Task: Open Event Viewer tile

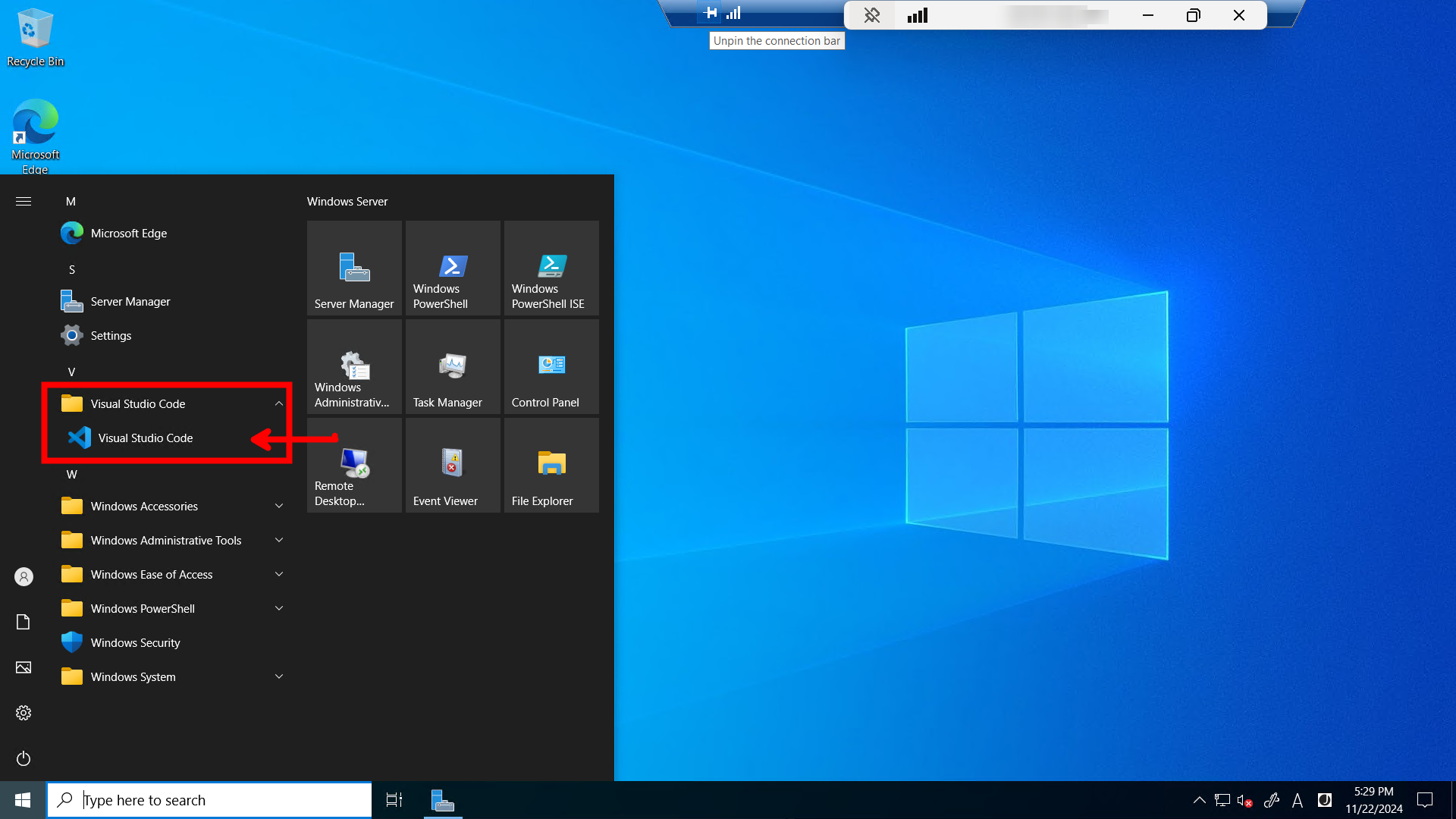Action: pyautogui.click(x=453, y=466)
